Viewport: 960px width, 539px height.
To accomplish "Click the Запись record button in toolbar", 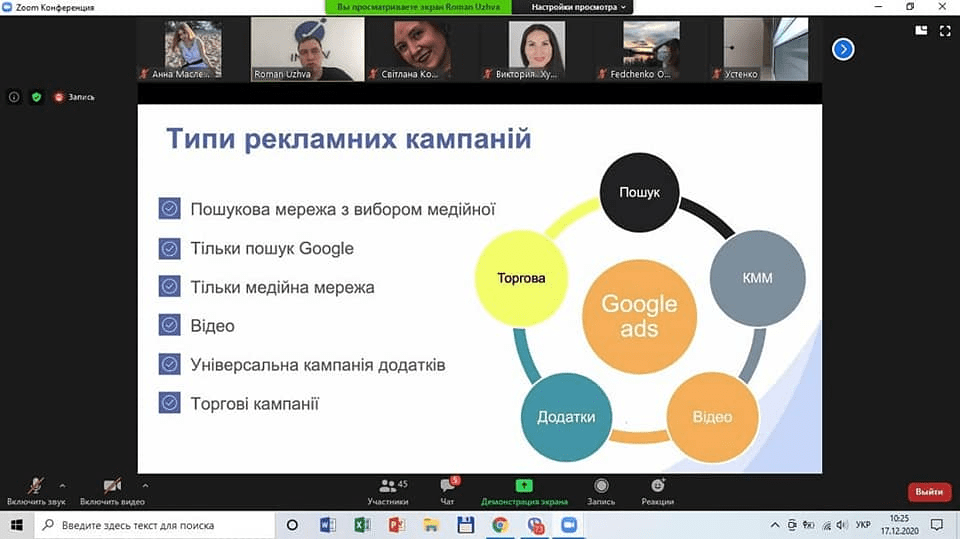I will (x=601, y=492).
